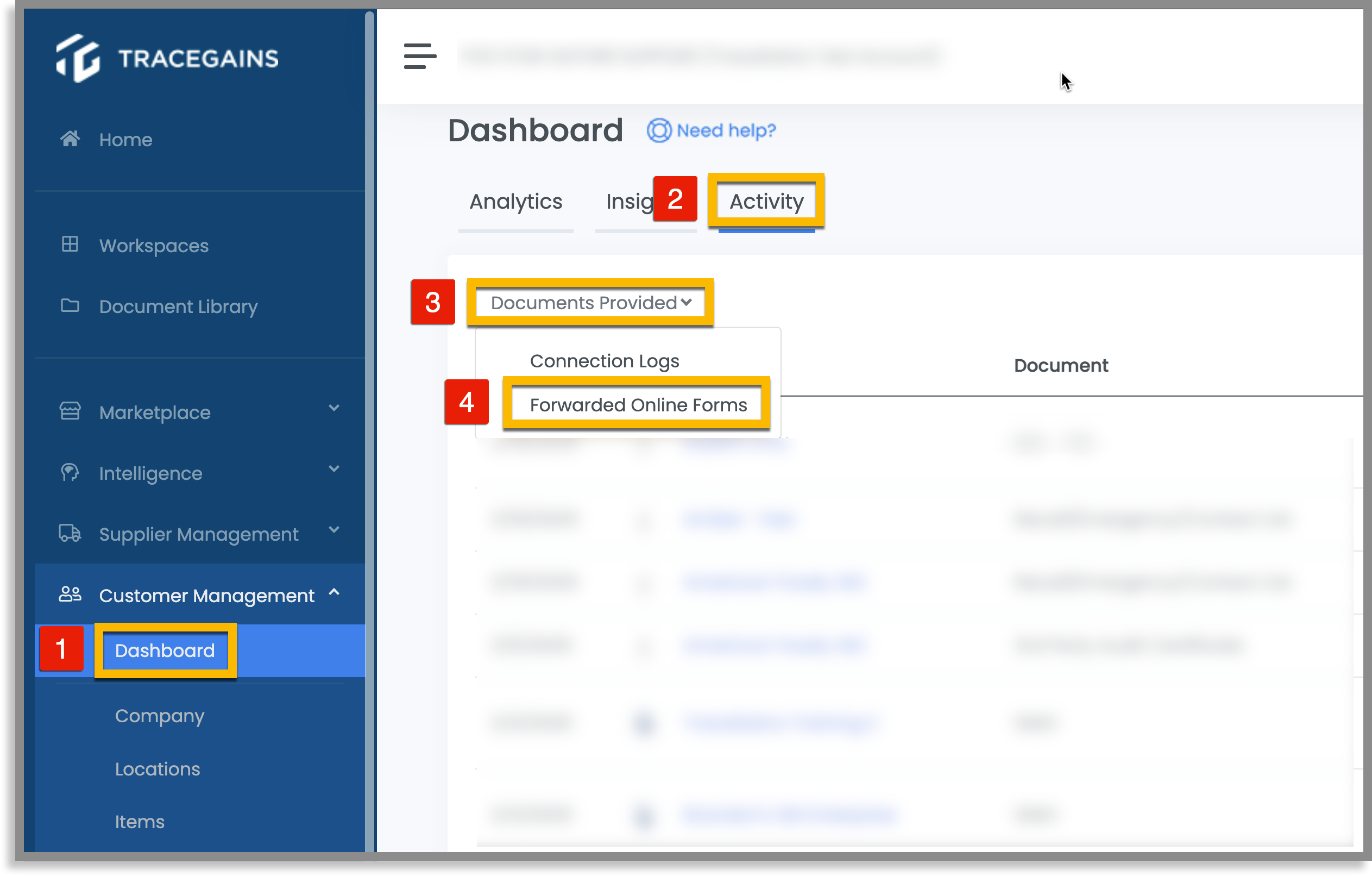Viewport: 1372px width, 876px height.
Task: Open Document Library in sidebar
Action: pos(178,306)
